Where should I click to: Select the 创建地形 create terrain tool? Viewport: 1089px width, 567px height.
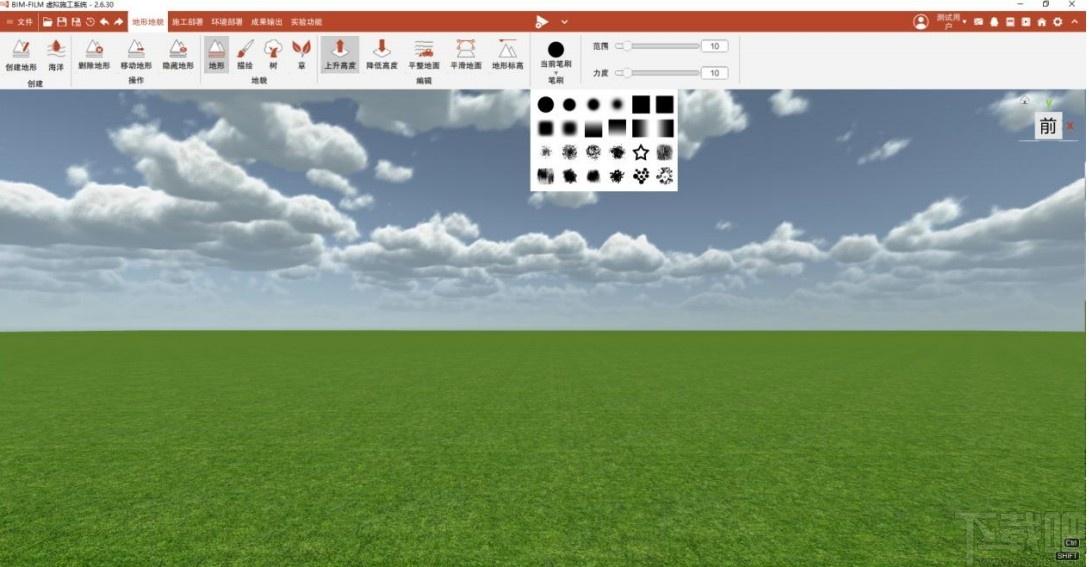coord(21,55)
